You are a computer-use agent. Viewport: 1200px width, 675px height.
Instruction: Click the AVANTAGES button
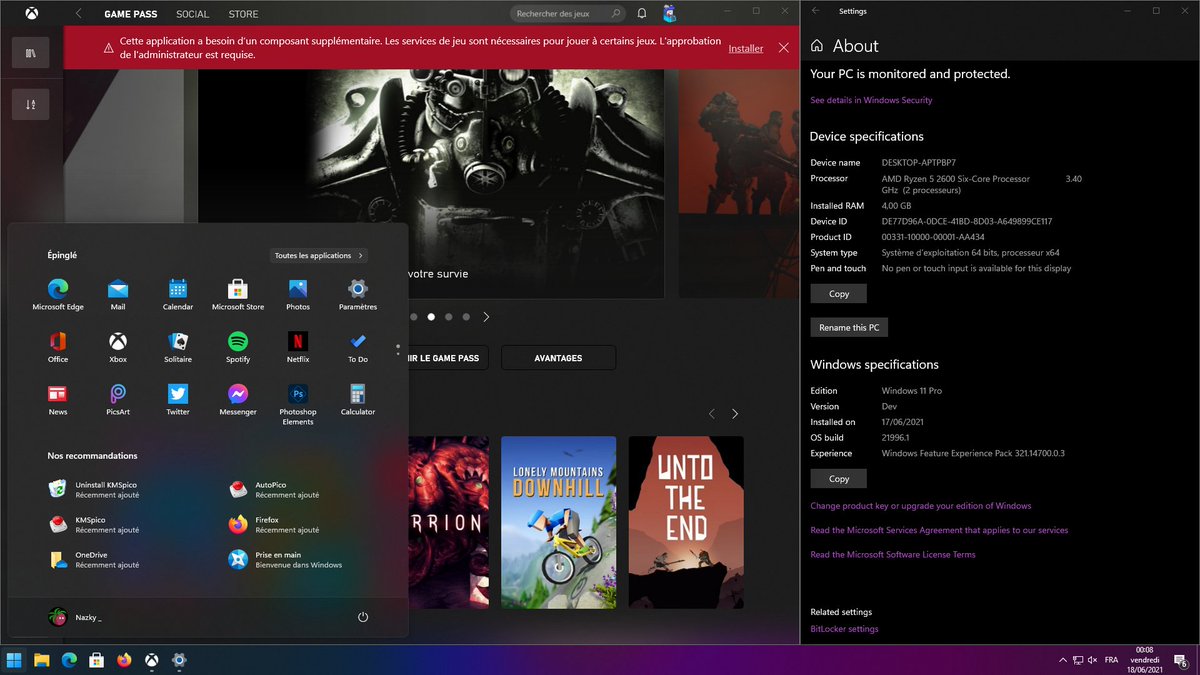558,358
